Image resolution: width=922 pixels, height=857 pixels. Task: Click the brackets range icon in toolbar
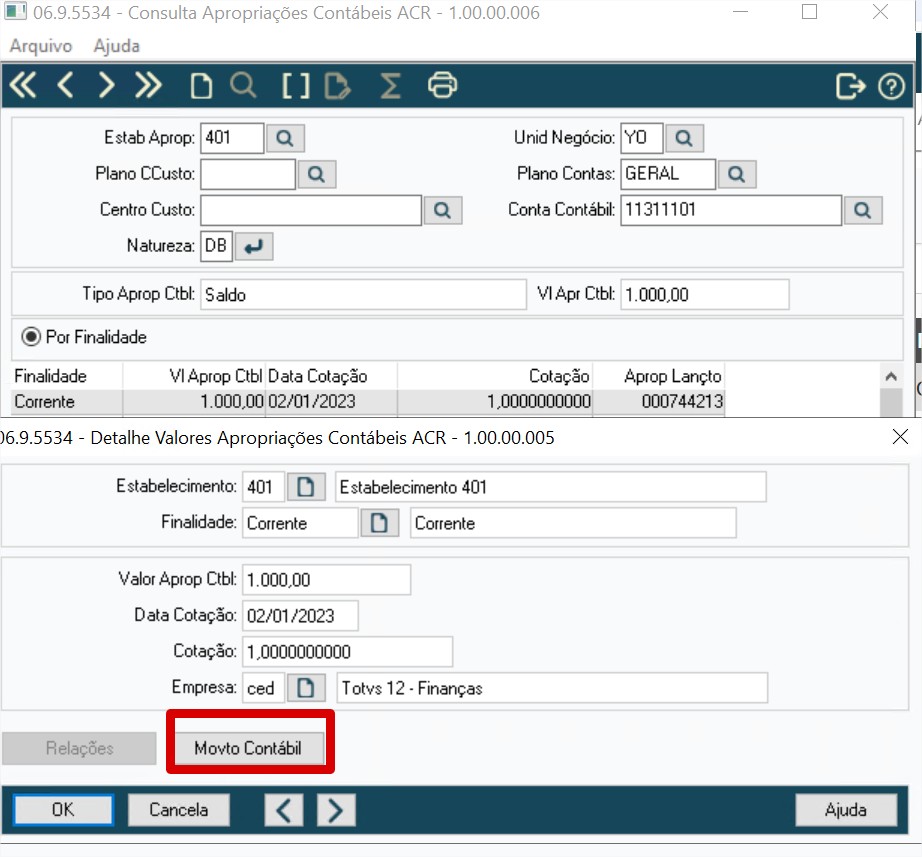(x=295, y=86)
